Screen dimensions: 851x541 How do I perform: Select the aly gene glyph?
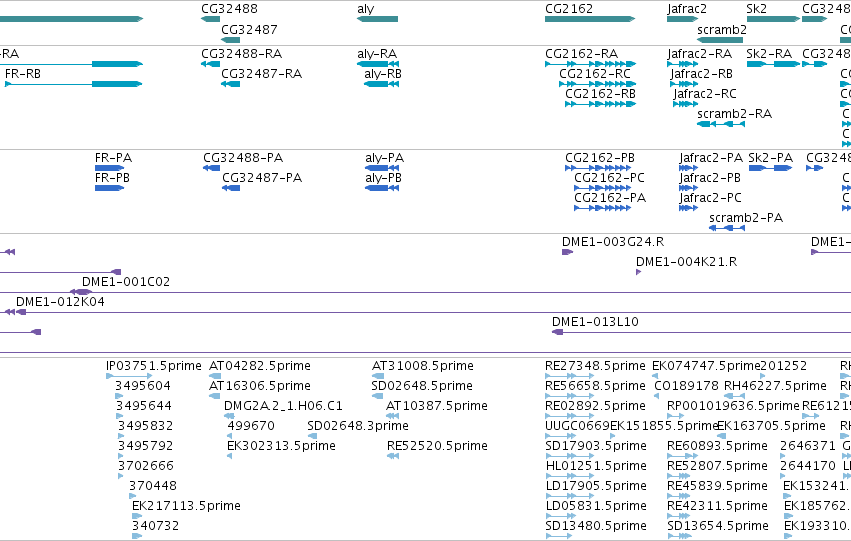[377, 19]
